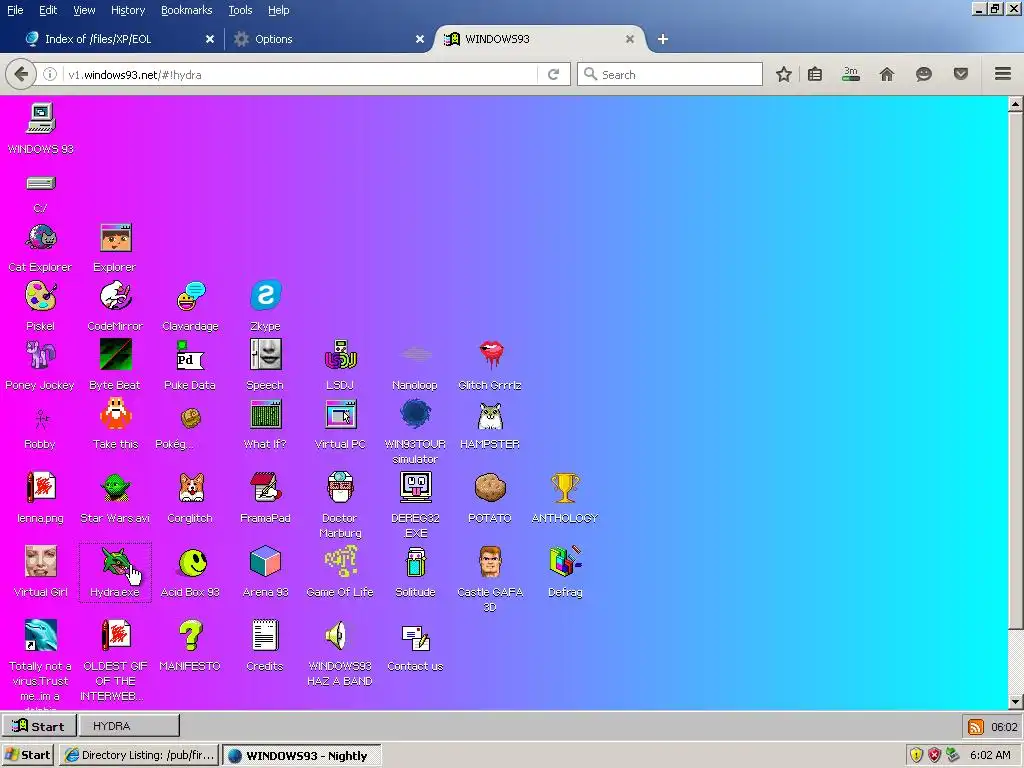
Task: Open the Take this icon
Action: (116, 414)
